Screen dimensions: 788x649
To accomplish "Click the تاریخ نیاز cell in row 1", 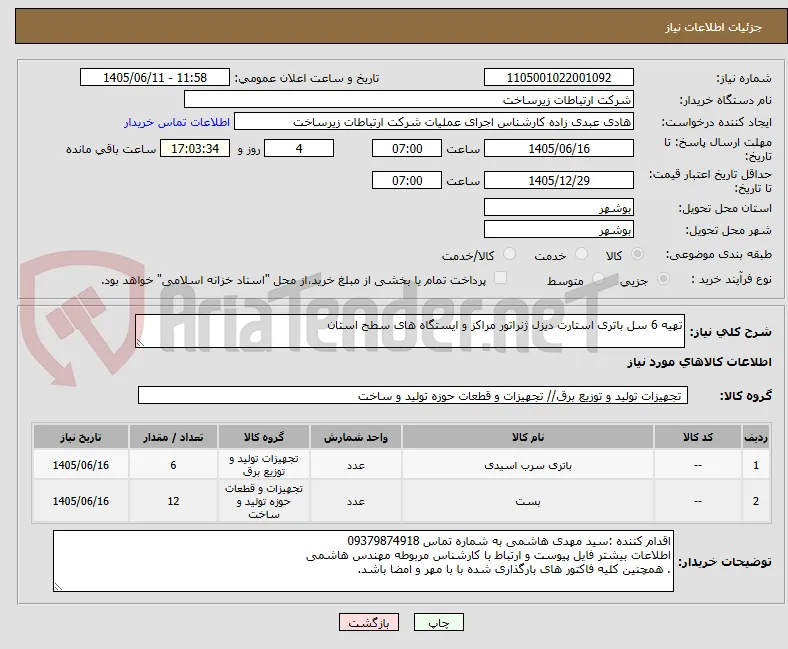I will pyautogui.click(x=81, y=465).
